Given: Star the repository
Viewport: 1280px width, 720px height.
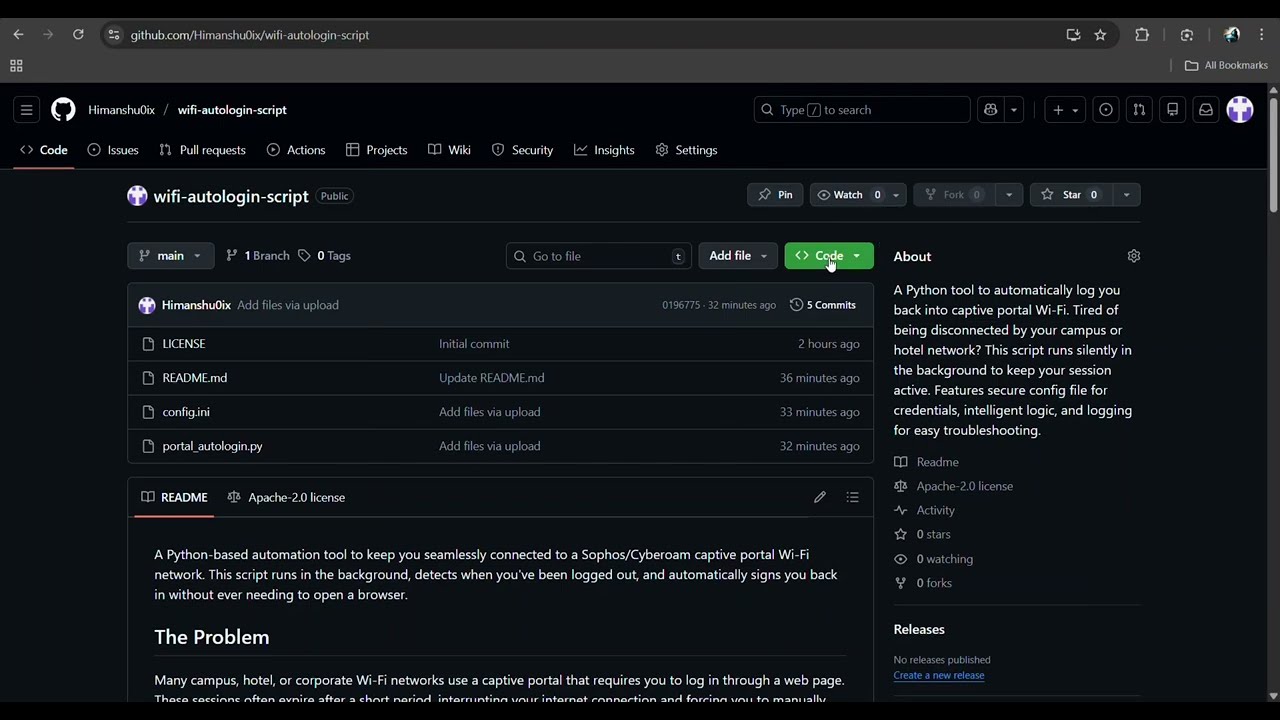Looking at the screenshot, I should [x=1070, y=195].
